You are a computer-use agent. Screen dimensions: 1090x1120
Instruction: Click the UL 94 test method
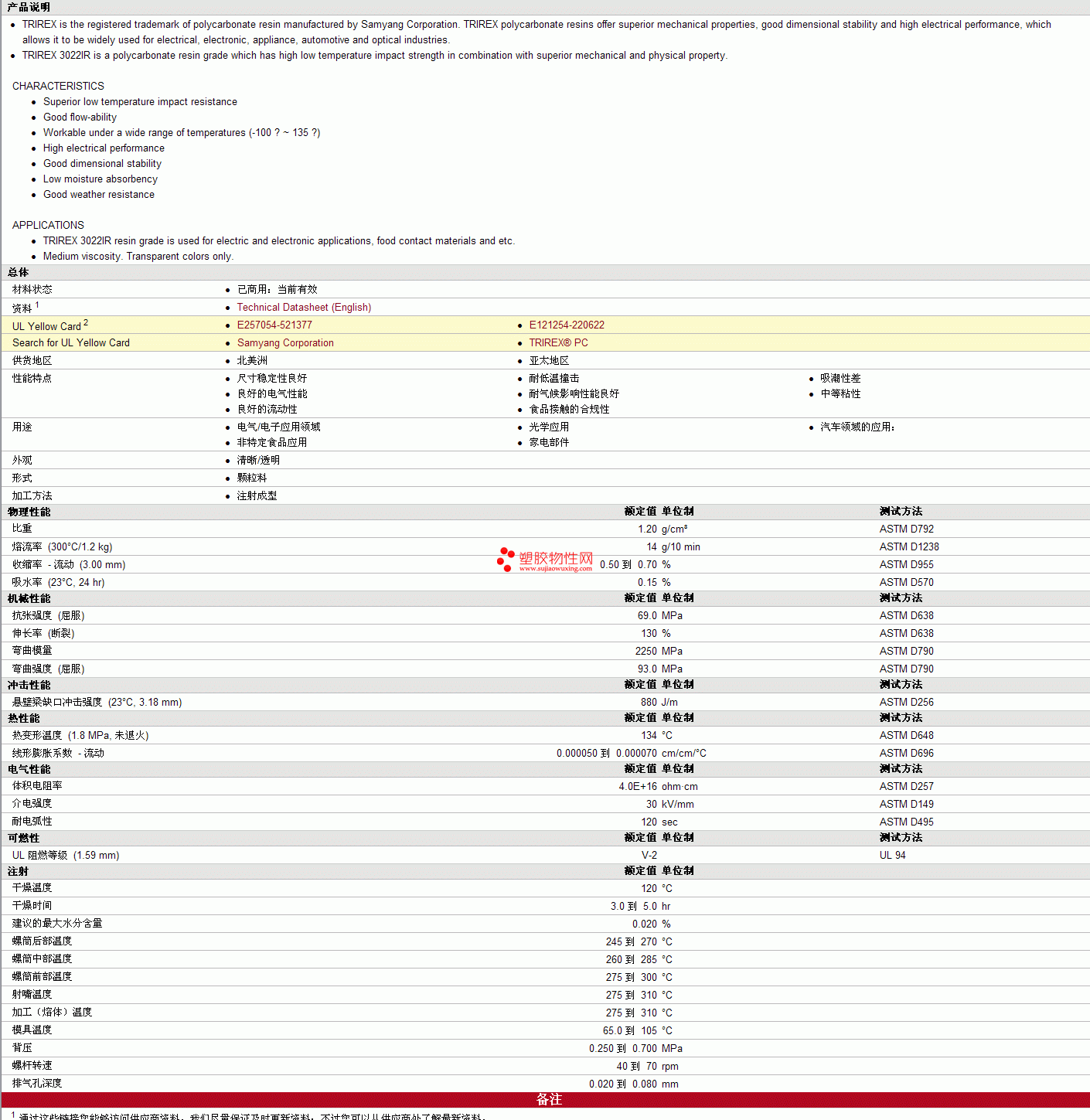(x=893, y=856)
